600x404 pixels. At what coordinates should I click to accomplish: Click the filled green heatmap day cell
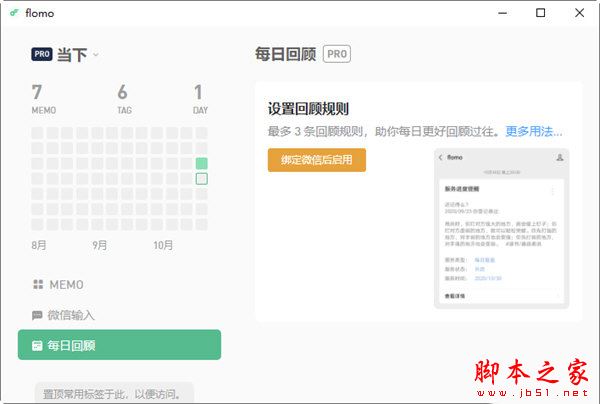202,163
